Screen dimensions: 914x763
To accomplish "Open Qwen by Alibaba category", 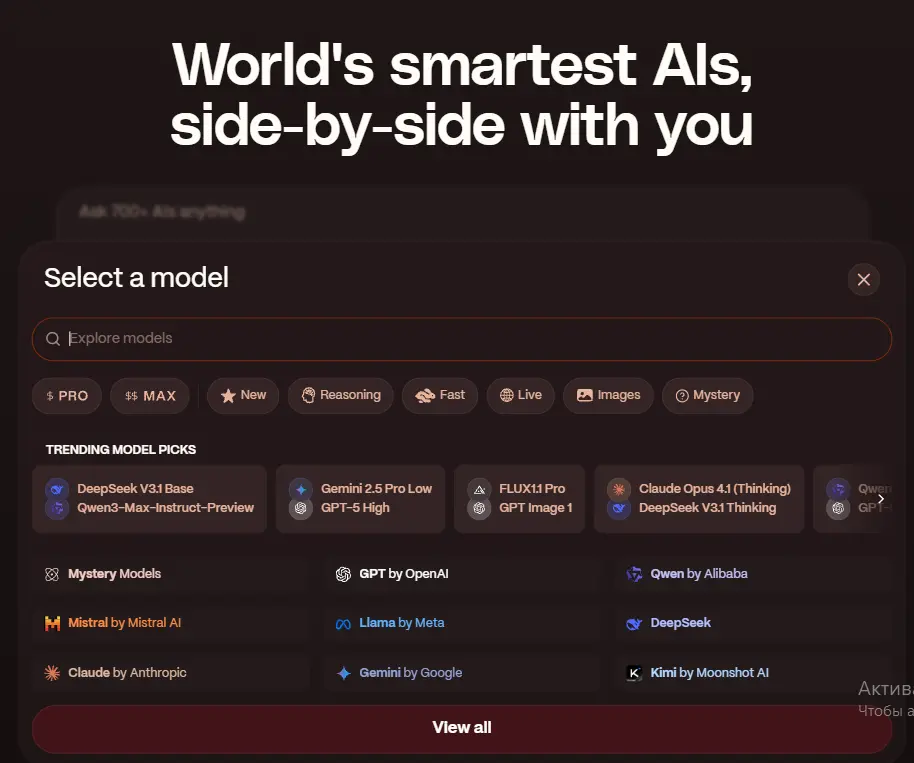I will pos(753,574).
